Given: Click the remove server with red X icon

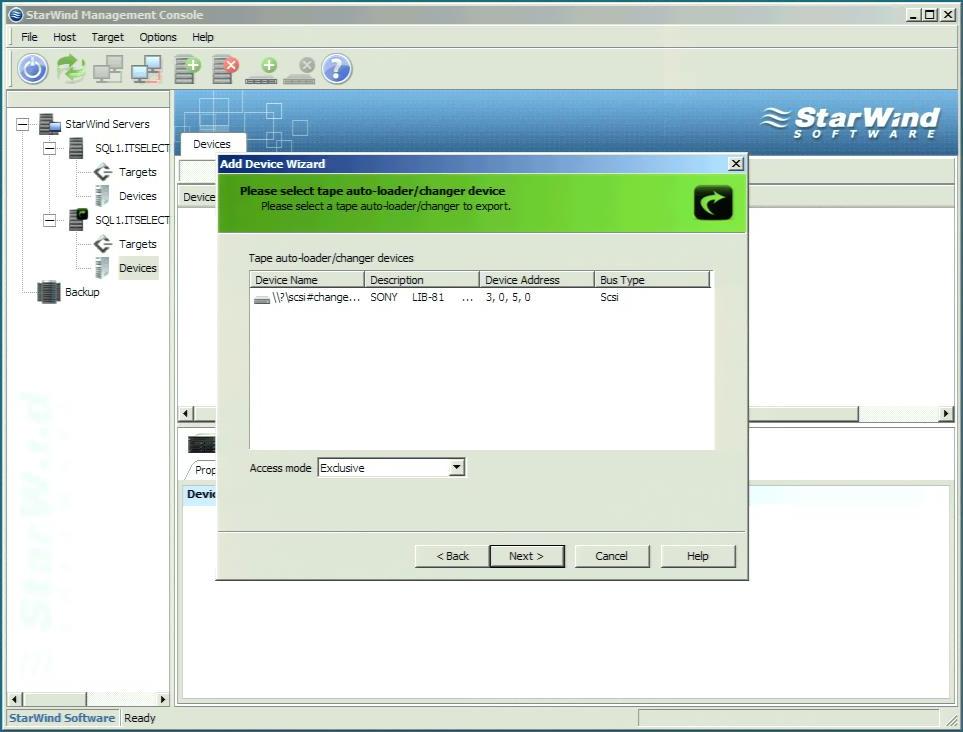Looking at the screenshot, I should 225,69.
